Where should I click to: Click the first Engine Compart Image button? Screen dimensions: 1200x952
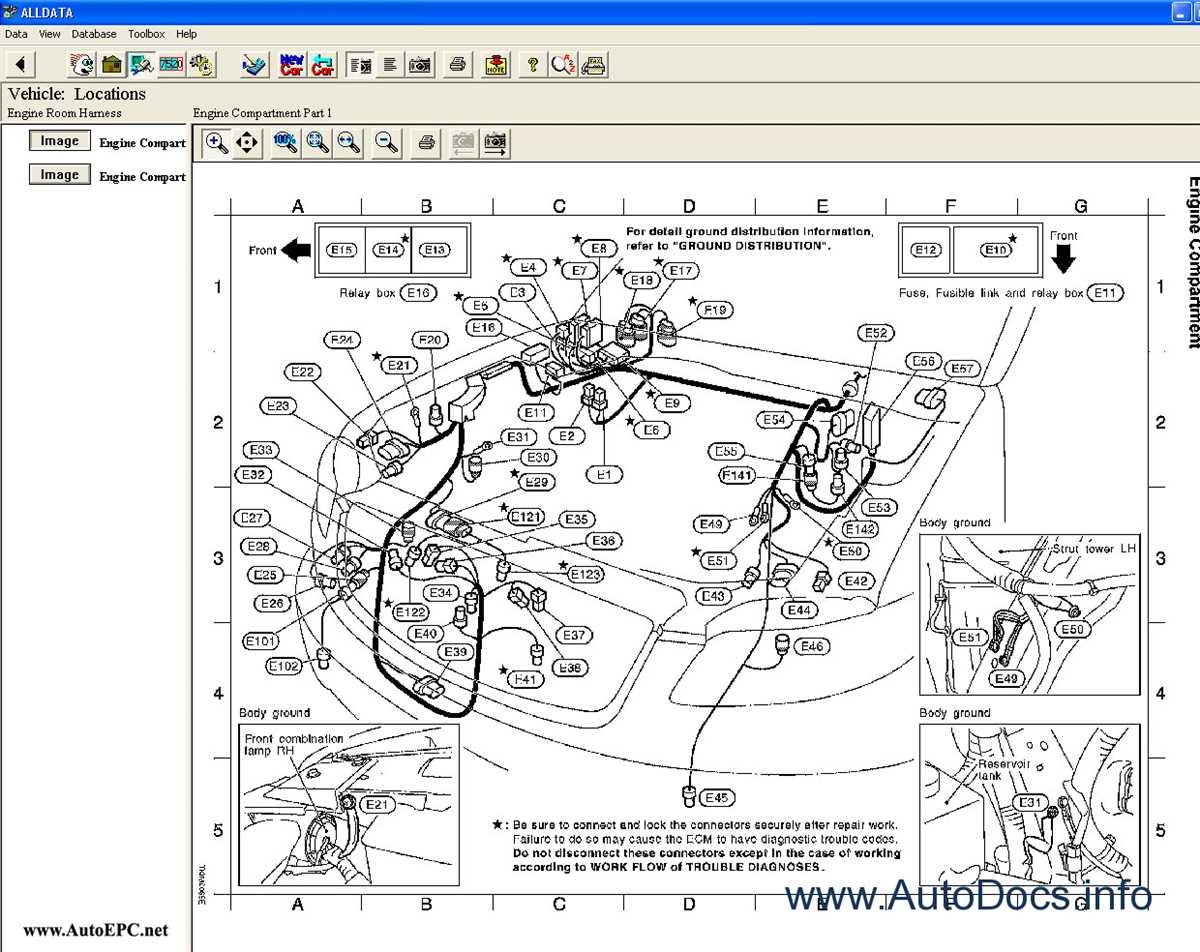[x=58, y=140]
